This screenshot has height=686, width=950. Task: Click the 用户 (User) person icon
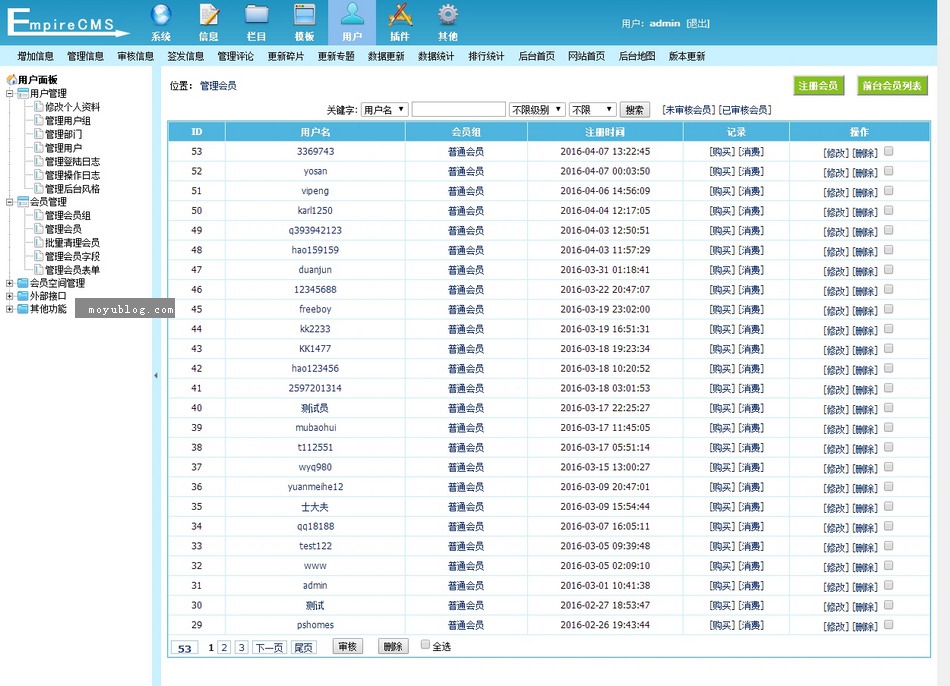coord(352,15)
